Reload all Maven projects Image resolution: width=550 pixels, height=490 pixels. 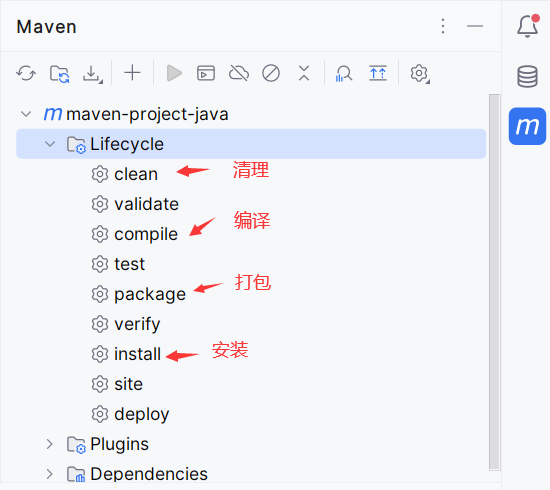[x=26, y=73]
